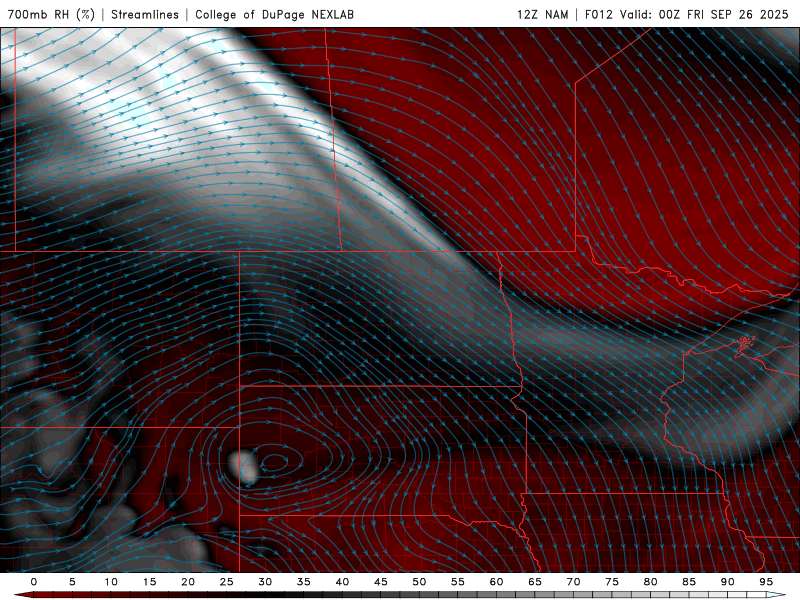Click the 'F012 Valid: 00Z FRI SEP 26 2025' text
800x600 pixels.
(x=687, y=14)
